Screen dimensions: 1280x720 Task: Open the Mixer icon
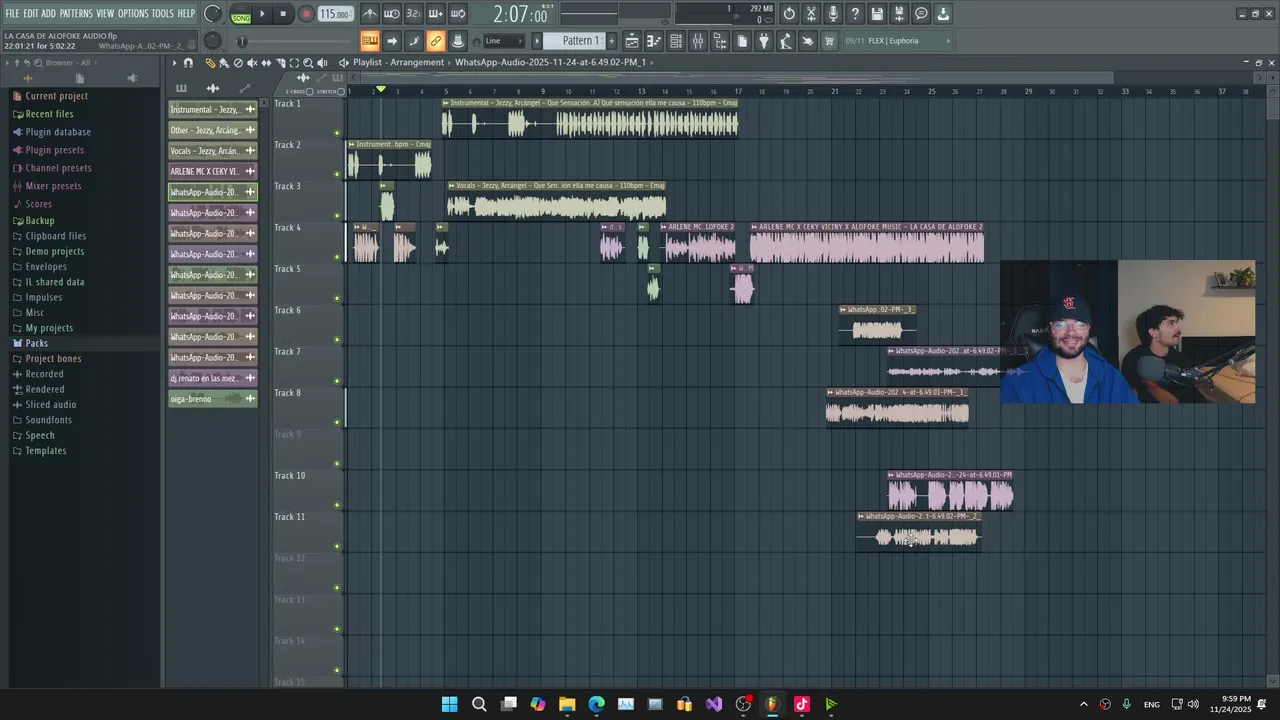click(698, 41)
